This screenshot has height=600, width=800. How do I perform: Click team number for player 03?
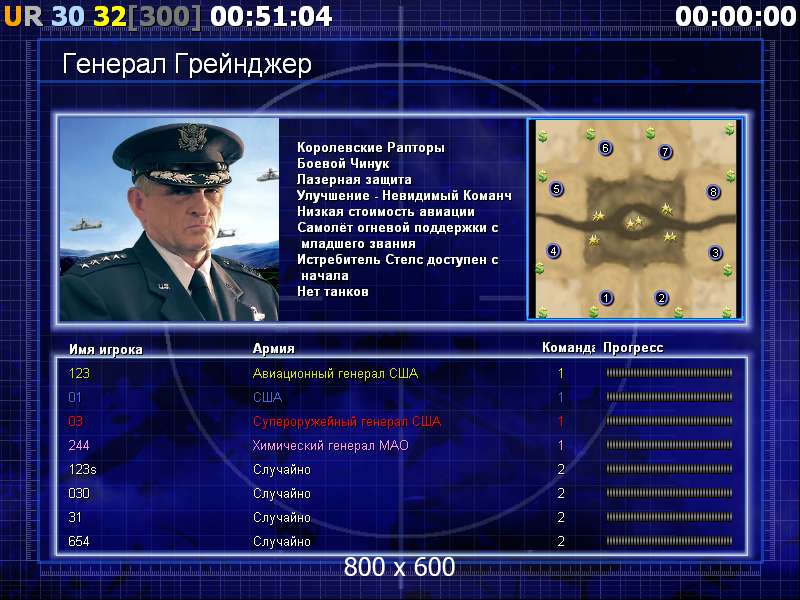[561, 421]
